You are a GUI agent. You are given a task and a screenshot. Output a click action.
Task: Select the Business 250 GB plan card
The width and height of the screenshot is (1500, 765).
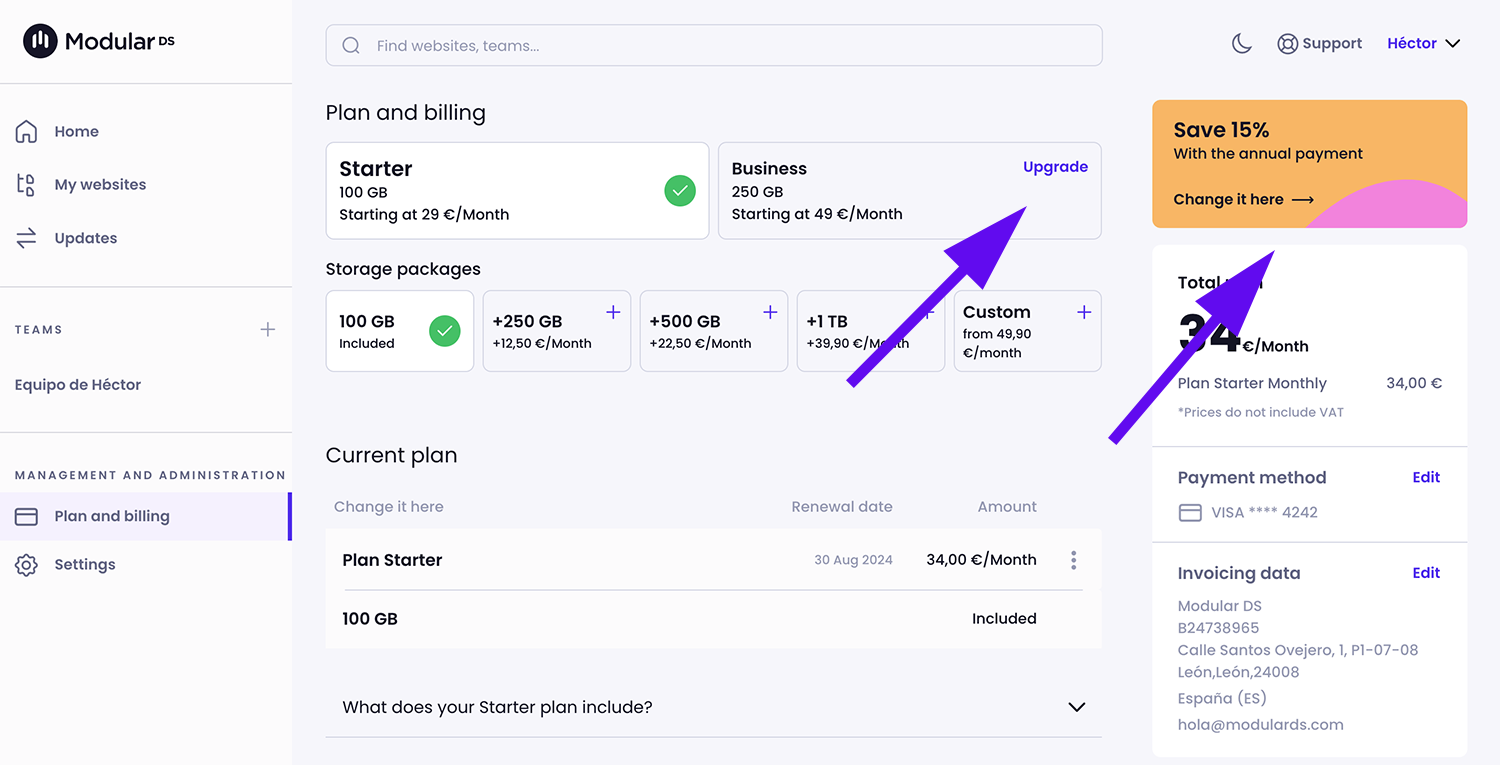coord(910,190)
